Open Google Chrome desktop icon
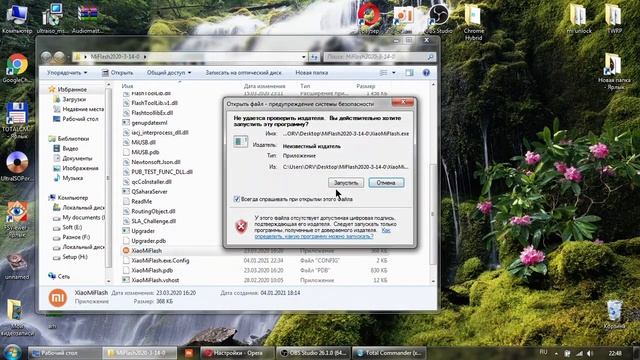Screen dimensions: 640x360 pos(17,69)
